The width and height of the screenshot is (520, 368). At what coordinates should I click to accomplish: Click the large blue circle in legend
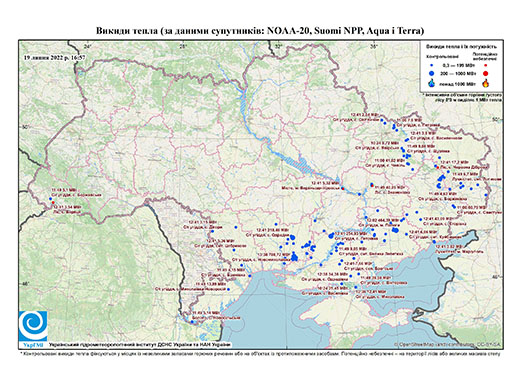click(x=432, y=73)
